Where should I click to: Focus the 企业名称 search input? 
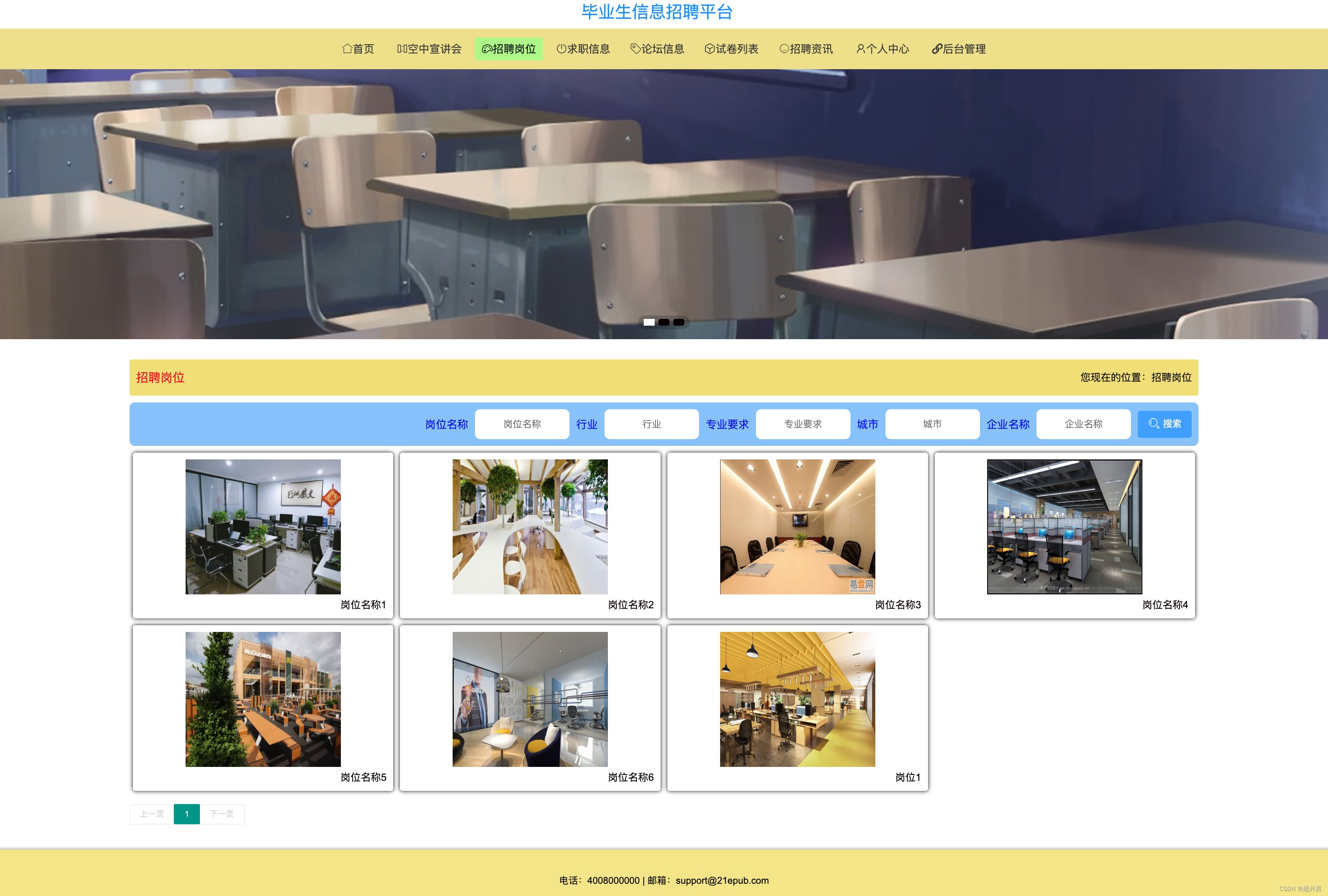click(1083, 424)
